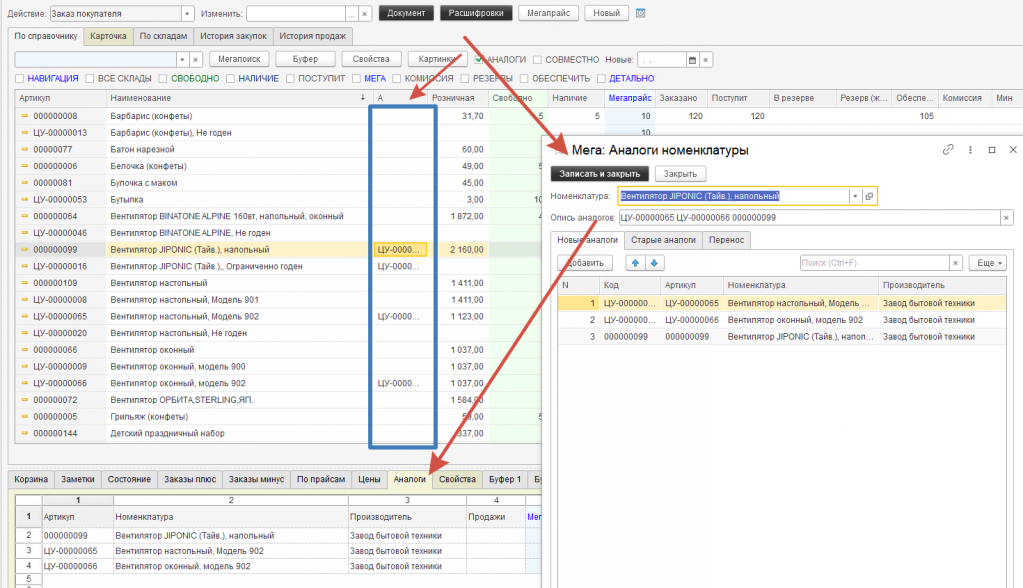Move the analog row down with the blue arrow
This screenshot has height=588, width=1023.
click(654, 263)
